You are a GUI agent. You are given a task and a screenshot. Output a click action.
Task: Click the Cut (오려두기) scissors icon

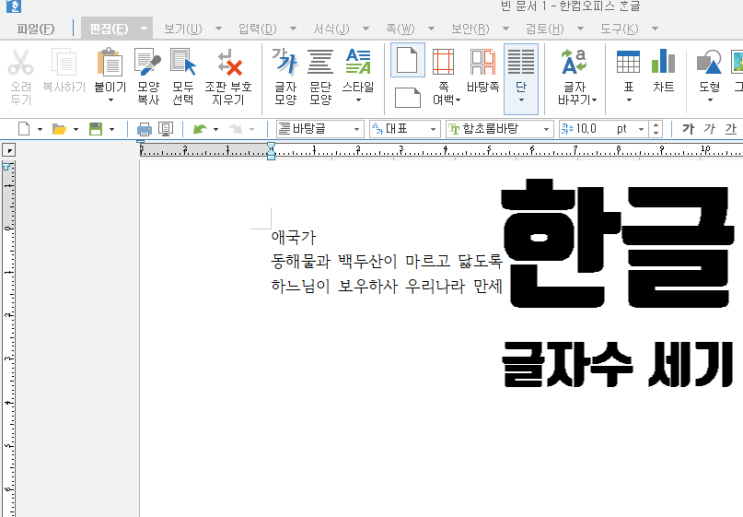[x=21, y=63]
